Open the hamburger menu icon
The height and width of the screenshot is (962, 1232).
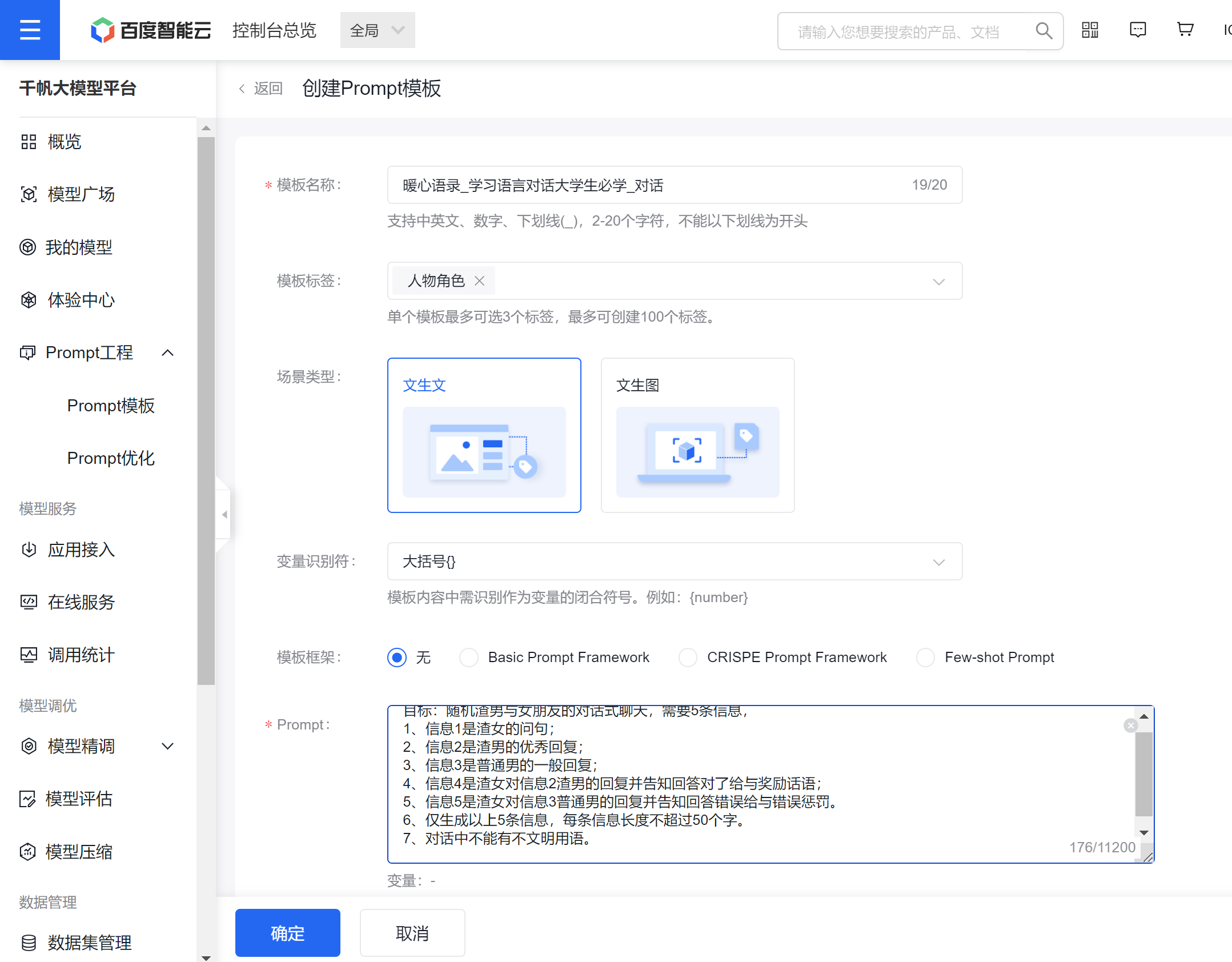(30, 30)
